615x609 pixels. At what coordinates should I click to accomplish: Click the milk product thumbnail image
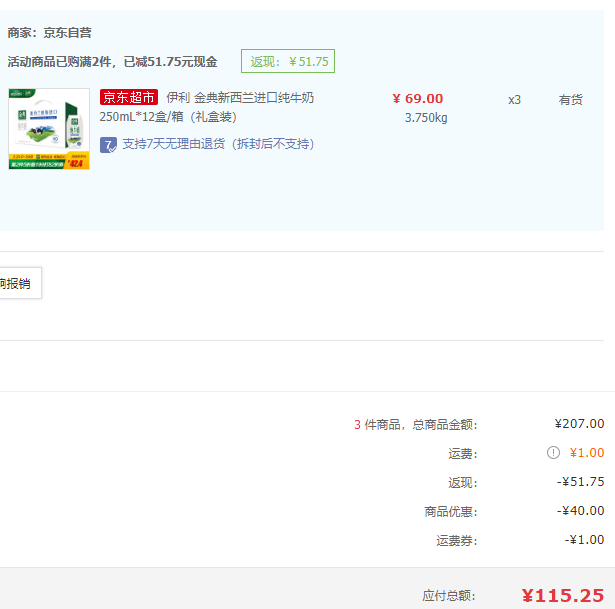tap(49, 129)
